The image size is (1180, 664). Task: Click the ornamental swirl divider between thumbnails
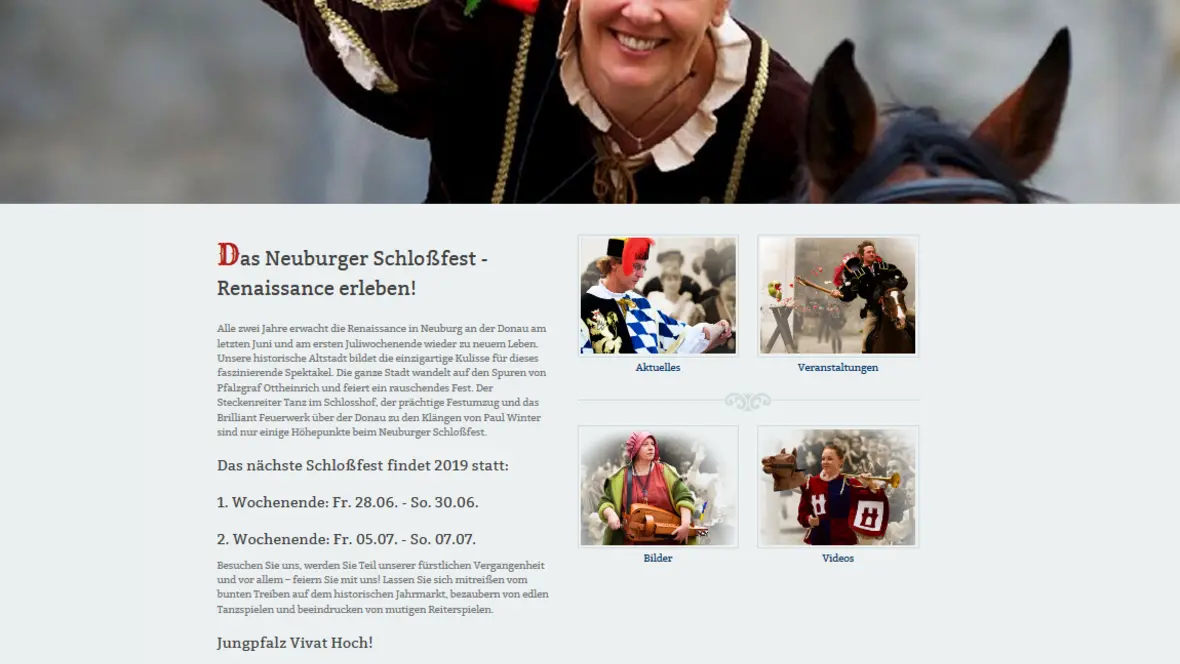click(x=747, y=401)
